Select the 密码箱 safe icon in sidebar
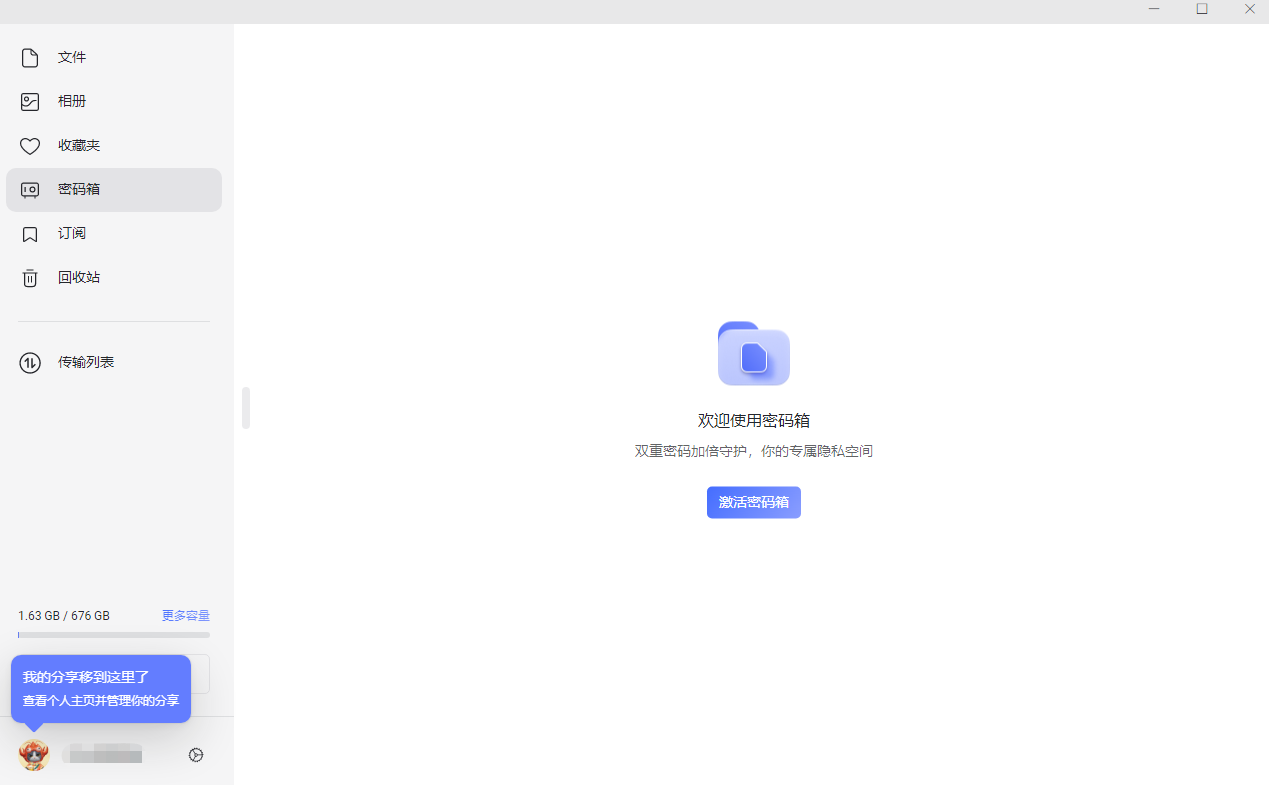Screen dimensions: 1269x785 coord(30,190)
